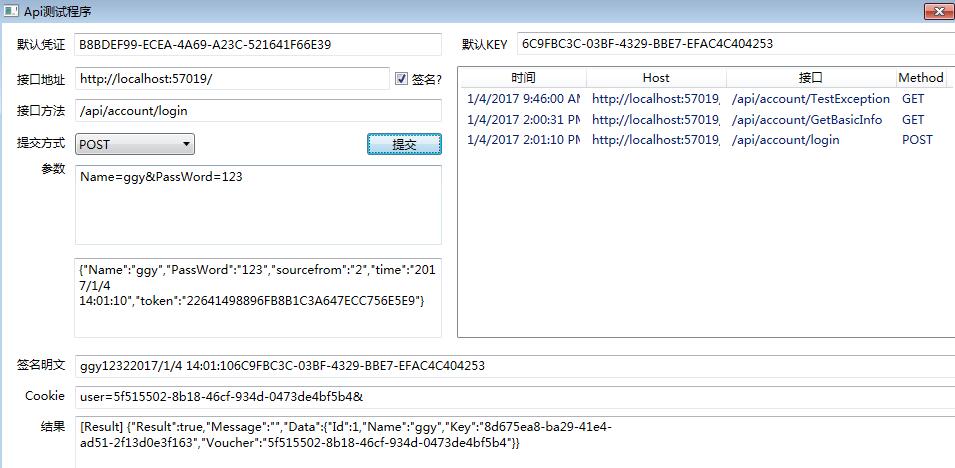The image size is (955, 468).
Task: Click the 接口方法 /api/account/login field
Action: [257, 111]
